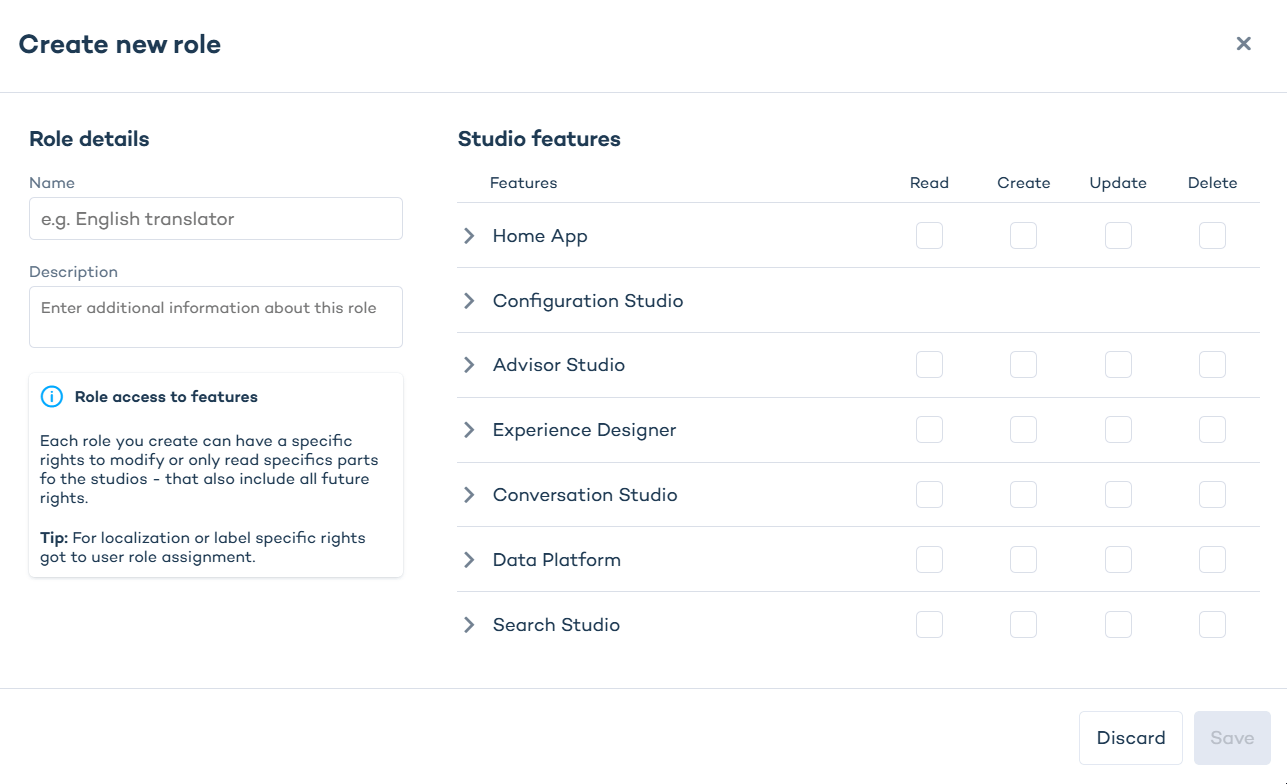Click the Save button
The image size is (1287, 784).
click(x=1231, y=738)
